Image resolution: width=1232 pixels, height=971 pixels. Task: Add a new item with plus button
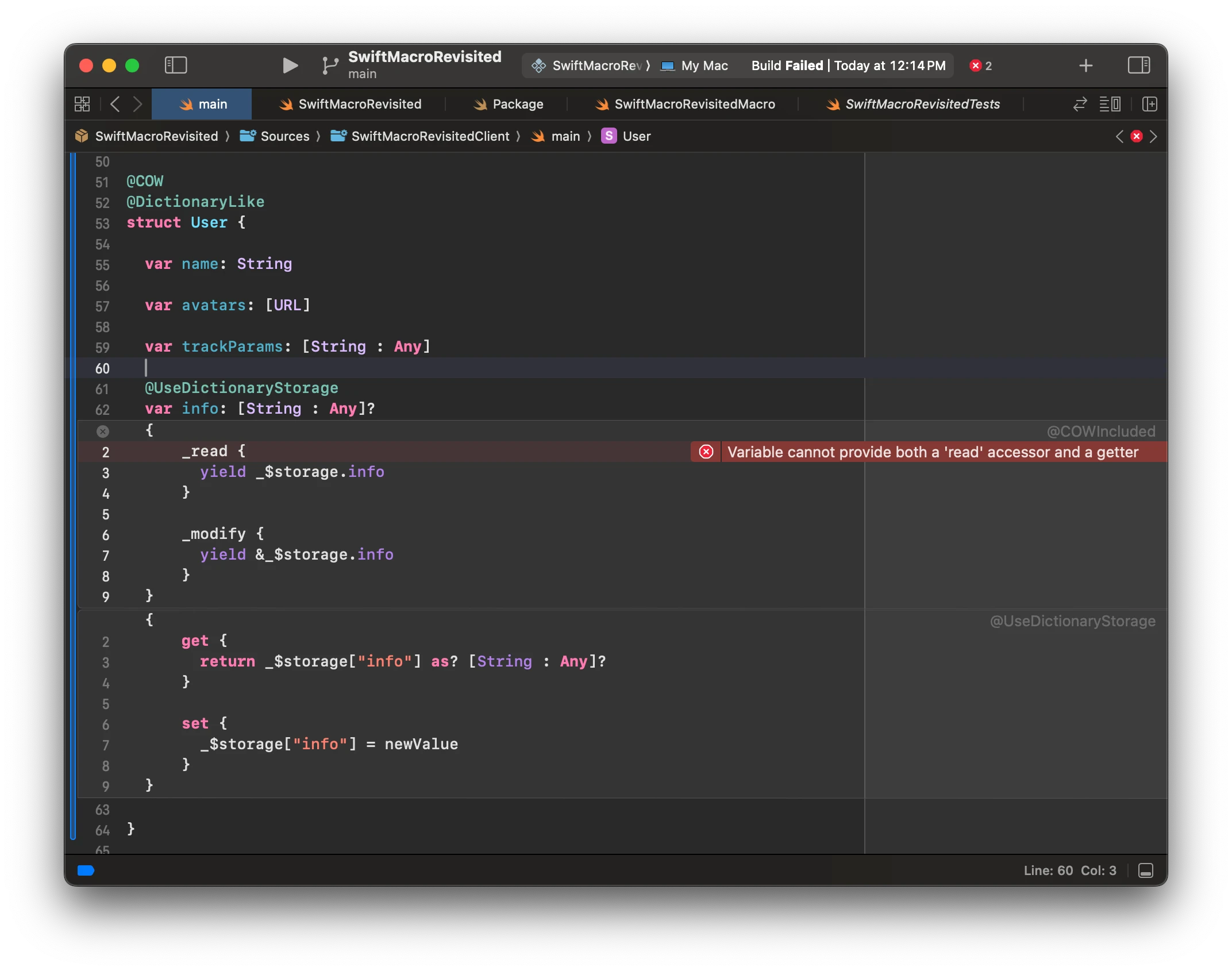click(1085, 65)
